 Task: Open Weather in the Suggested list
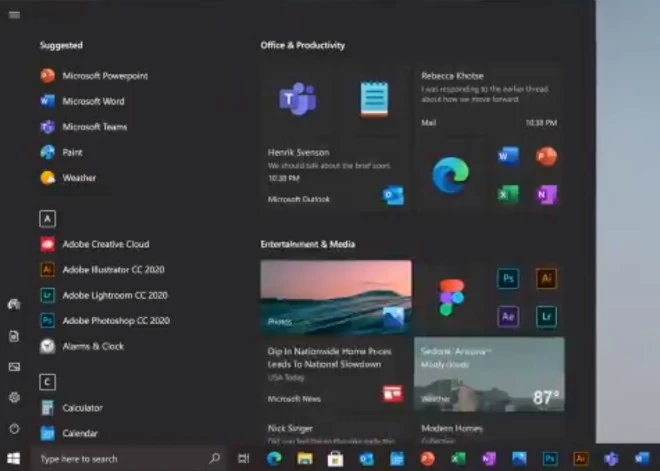68,178
